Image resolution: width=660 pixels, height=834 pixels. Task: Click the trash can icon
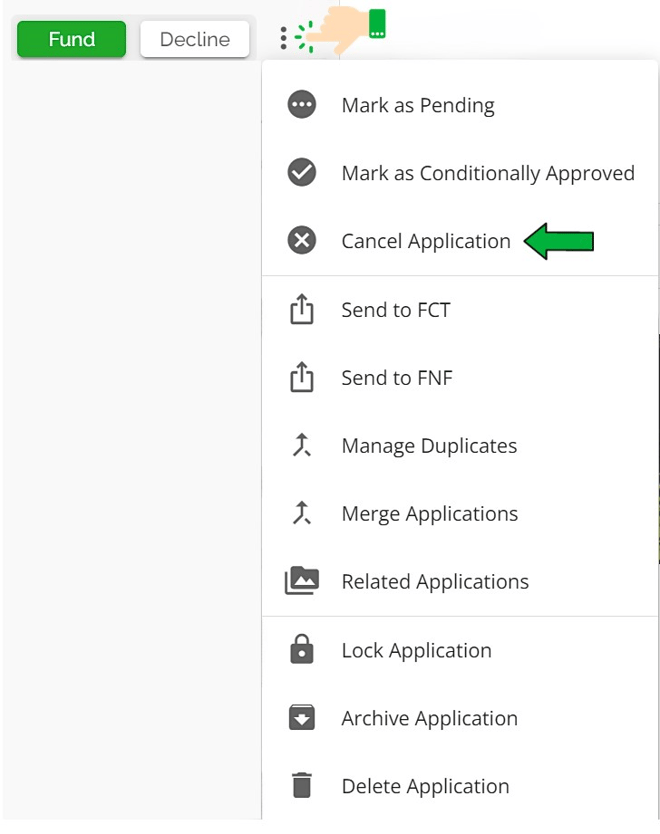tap(302, 785)
